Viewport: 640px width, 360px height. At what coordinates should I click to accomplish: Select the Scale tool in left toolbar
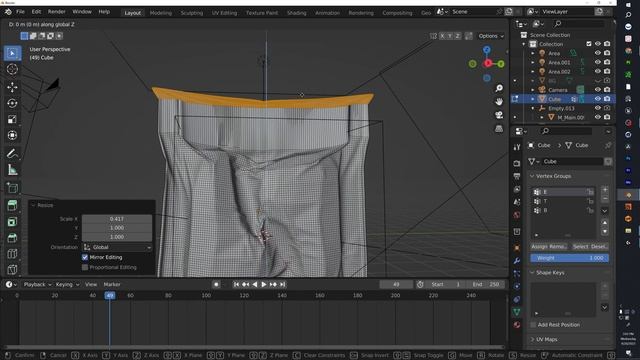coord(12,119)
